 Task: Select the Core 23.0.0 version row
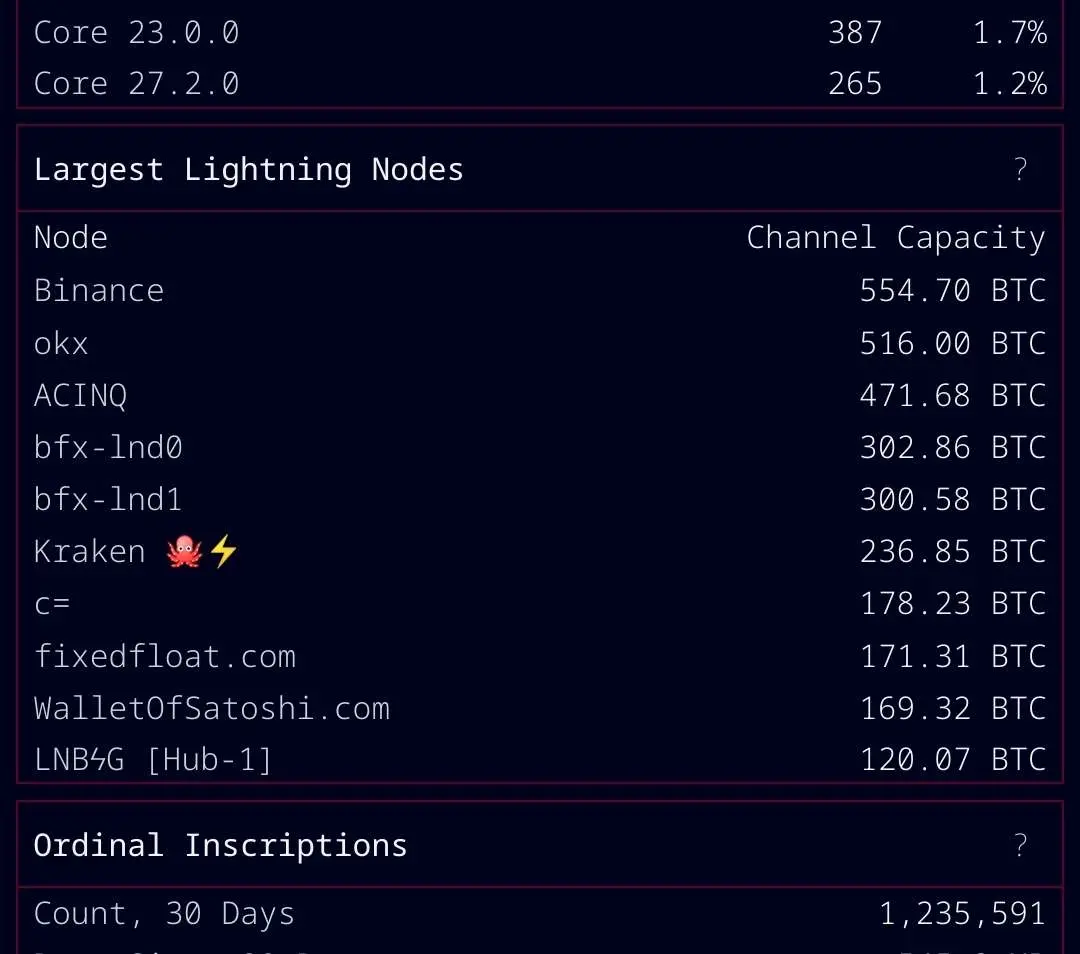coord(137,32)
